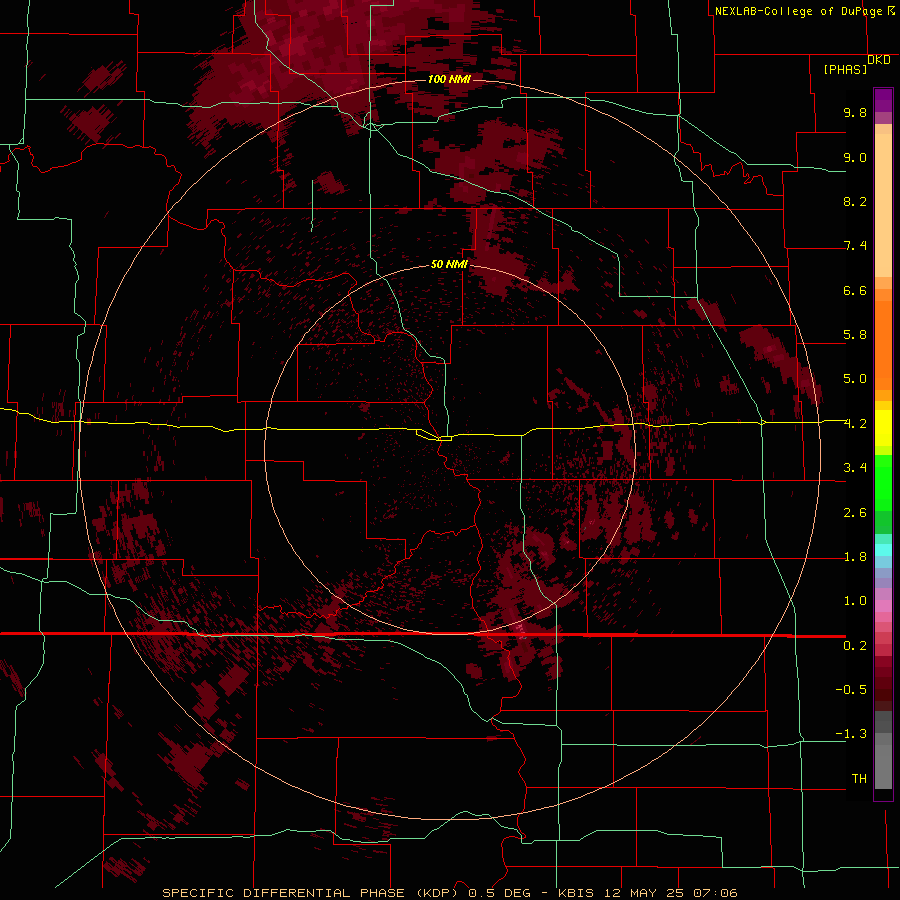Select the pink band near 1.0 on the scale

(x=883, y=606)
